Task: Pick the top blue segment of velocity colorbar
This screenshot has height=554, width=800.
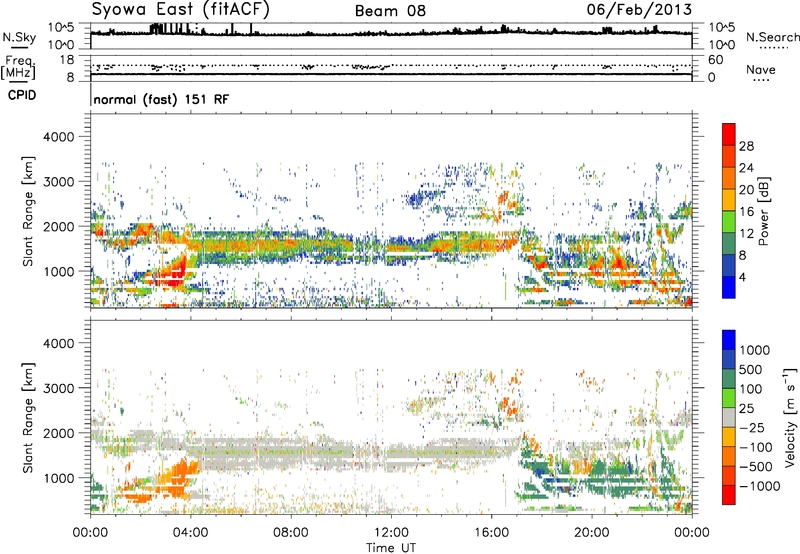Action: click(729, 340)
